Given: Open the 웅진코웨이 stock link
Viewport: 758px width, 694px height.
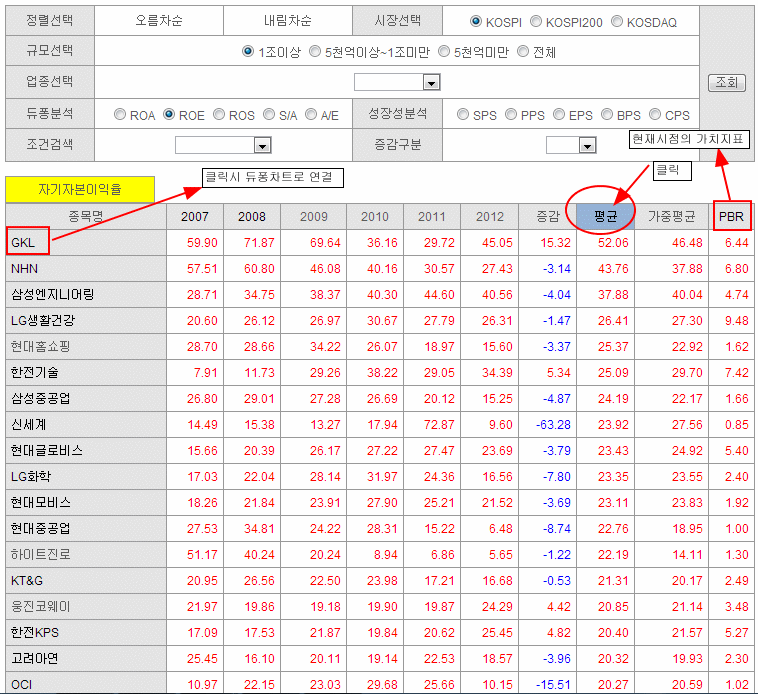Looking at the screenshot, I should [41, 607].
